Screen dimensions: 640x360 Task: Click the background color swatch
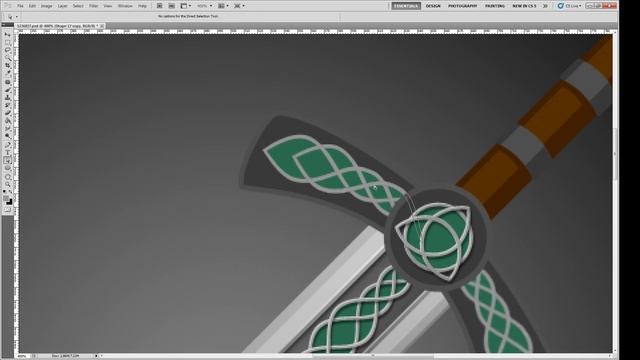point(10,202)
